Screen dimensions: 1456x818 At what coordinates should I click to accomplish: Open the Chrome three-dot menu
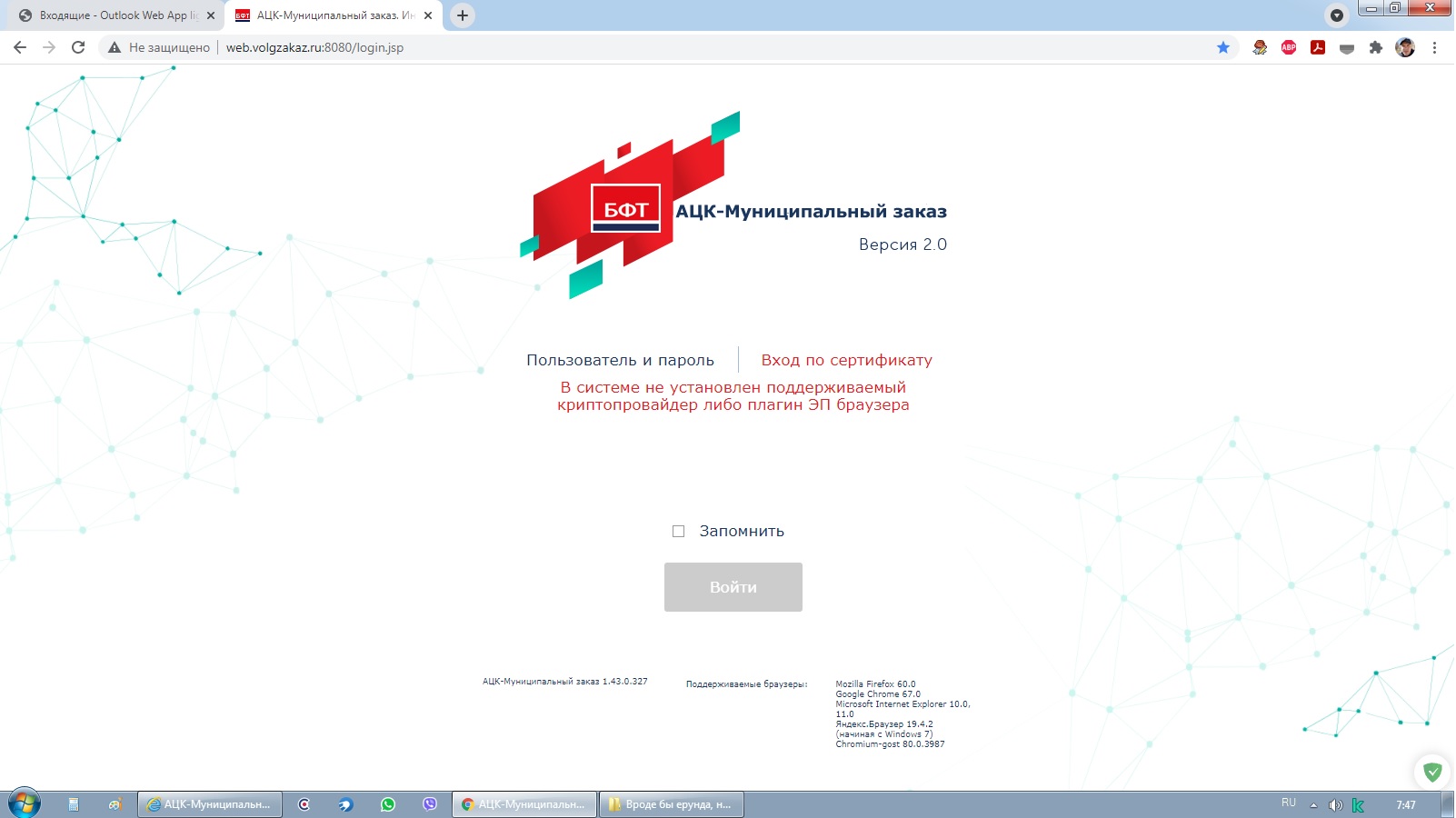pyautogui.click(x=1434, y=47)
